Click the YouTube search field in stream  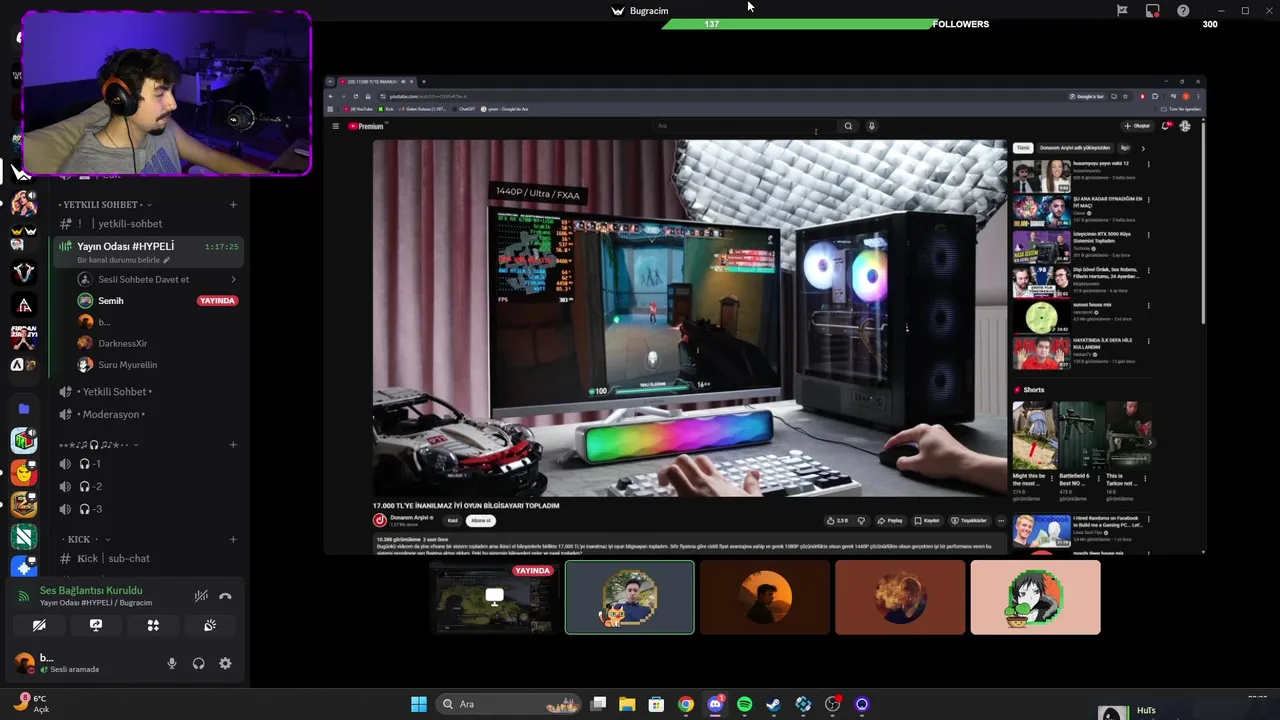click(745, 126)
